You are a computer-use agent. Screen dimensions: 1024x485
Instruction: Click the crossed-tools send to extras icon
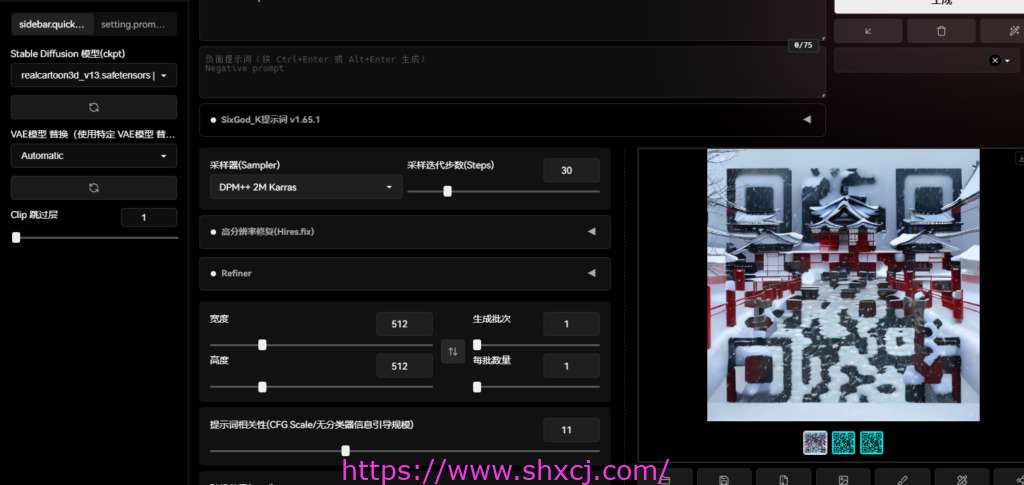point(961,480)
